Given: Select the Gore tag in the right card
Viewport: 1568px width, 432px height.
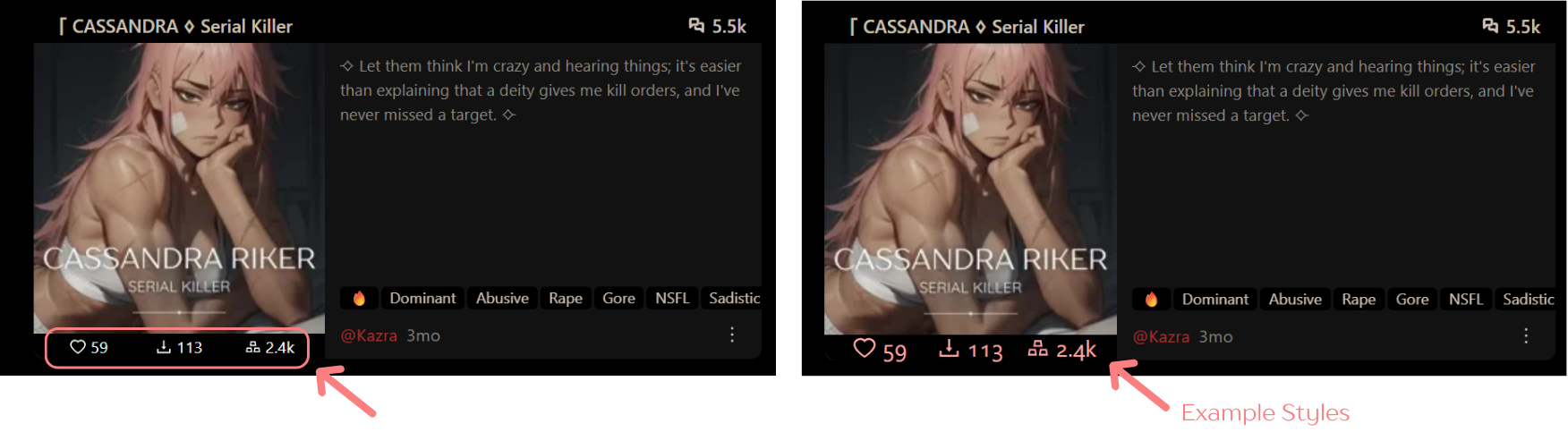Looking at the screenshot, I should click(x=1412, y=299).
